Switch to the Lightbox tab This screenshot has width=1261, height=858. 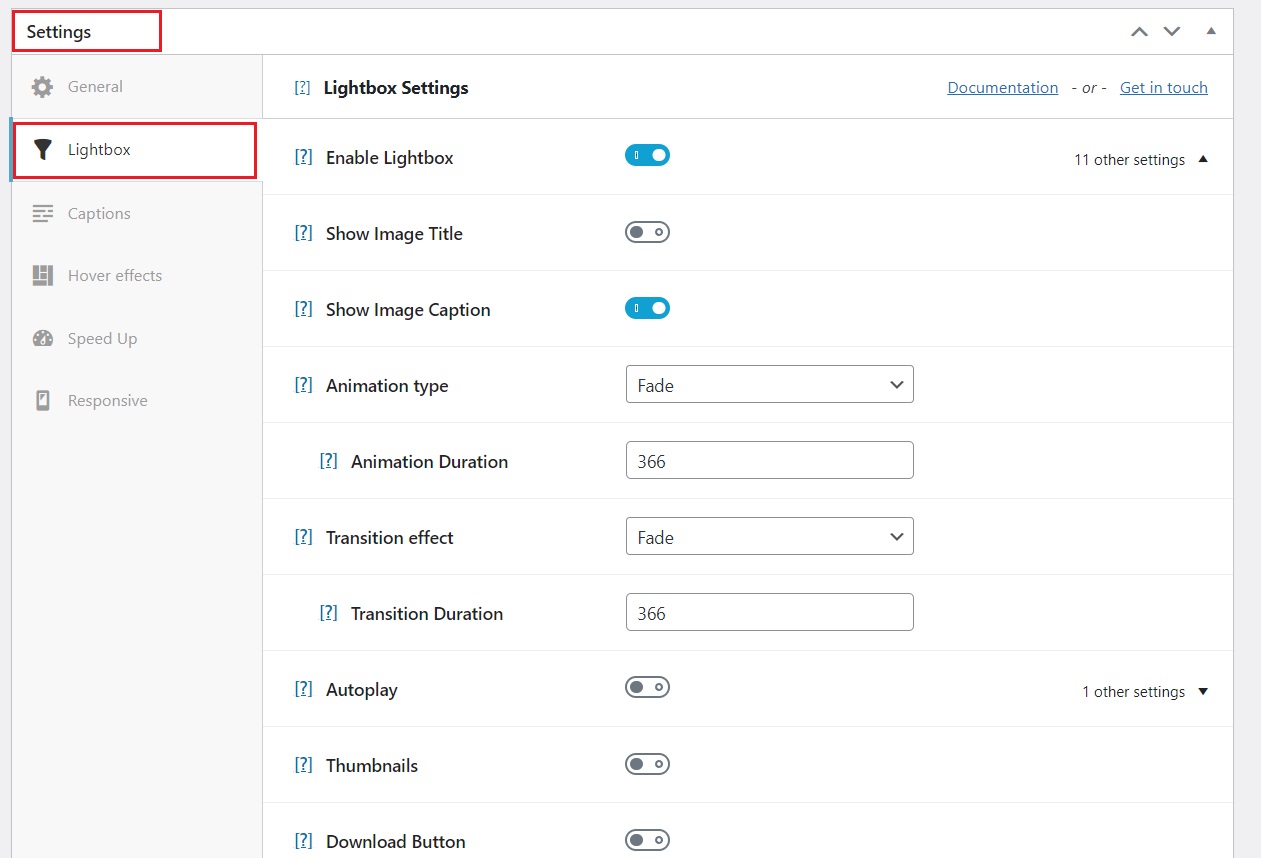[x=99, y=150]
